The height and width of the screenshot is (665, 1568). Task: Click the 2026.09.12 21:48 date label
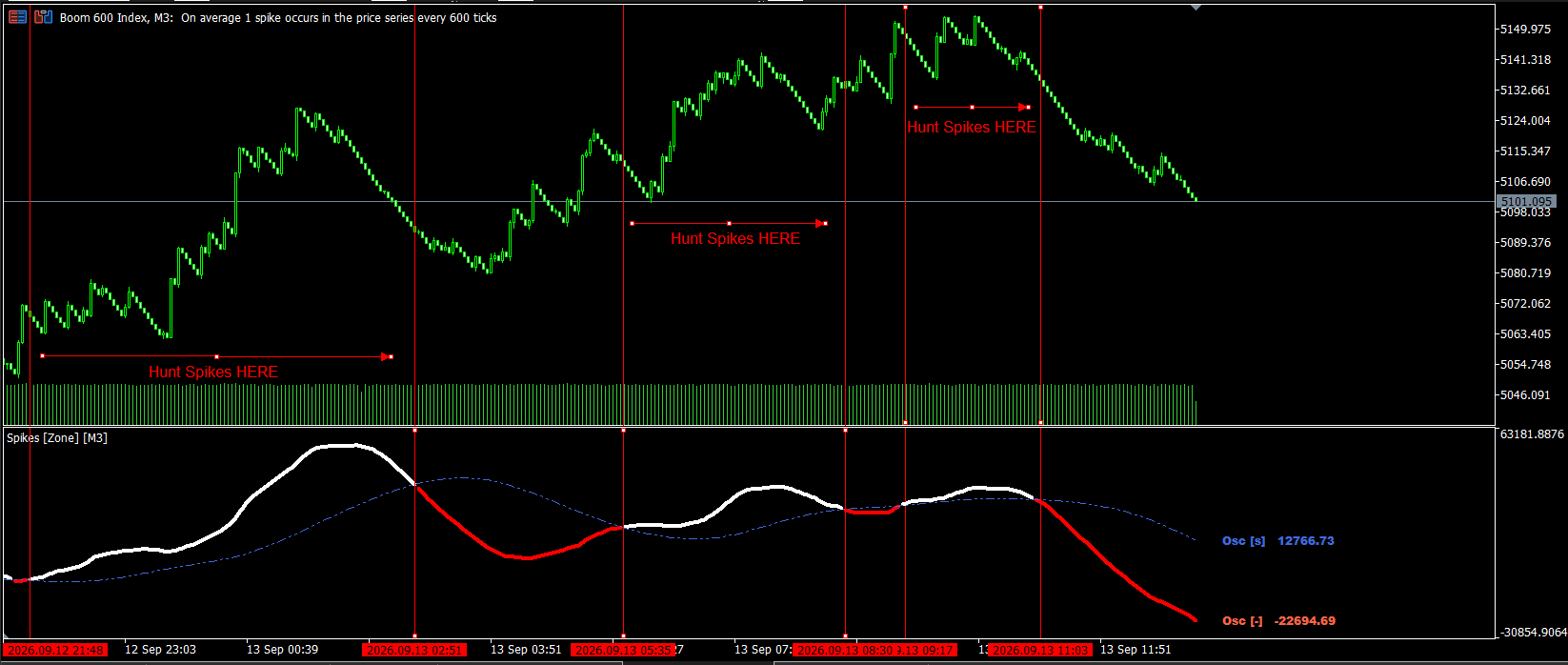coord(55,650)
